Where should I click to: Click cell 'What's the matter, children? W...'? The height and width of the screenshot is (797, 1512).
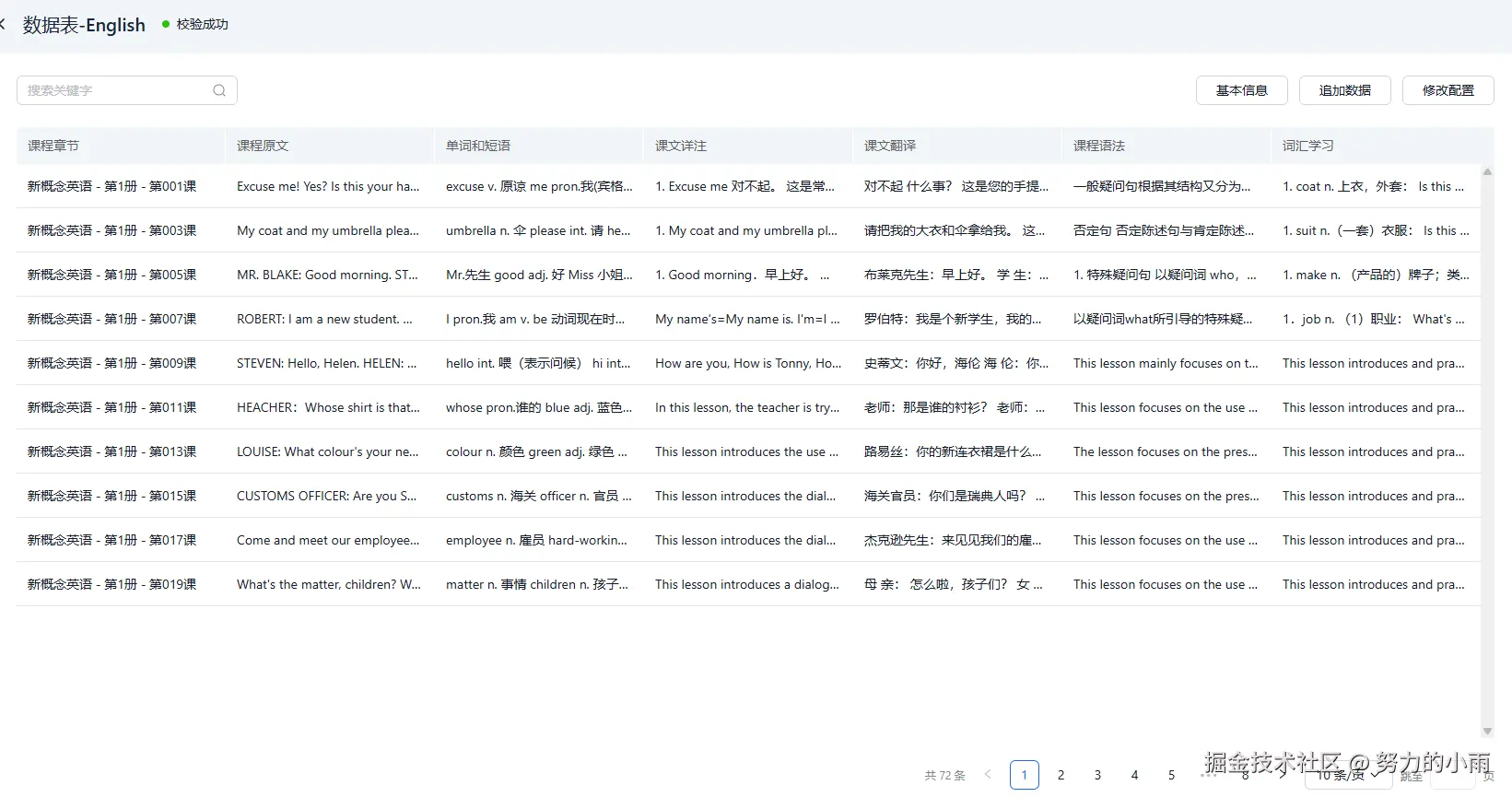(x=329, y=584)
